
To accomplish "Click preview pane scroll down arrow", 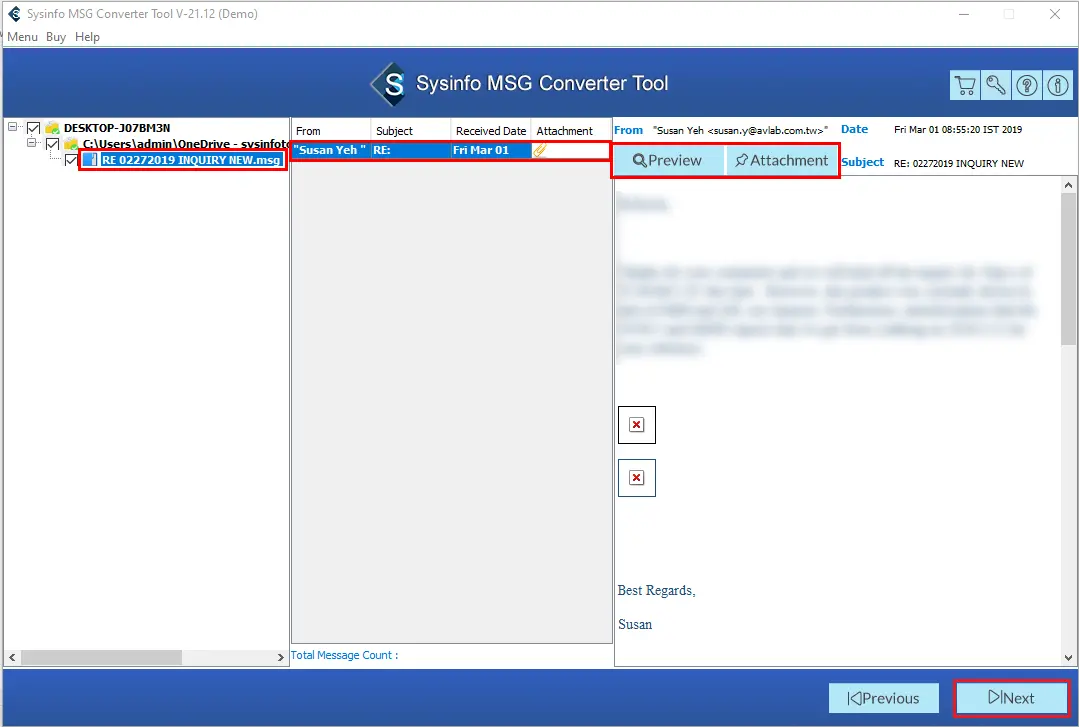I will coord(1068,657).
